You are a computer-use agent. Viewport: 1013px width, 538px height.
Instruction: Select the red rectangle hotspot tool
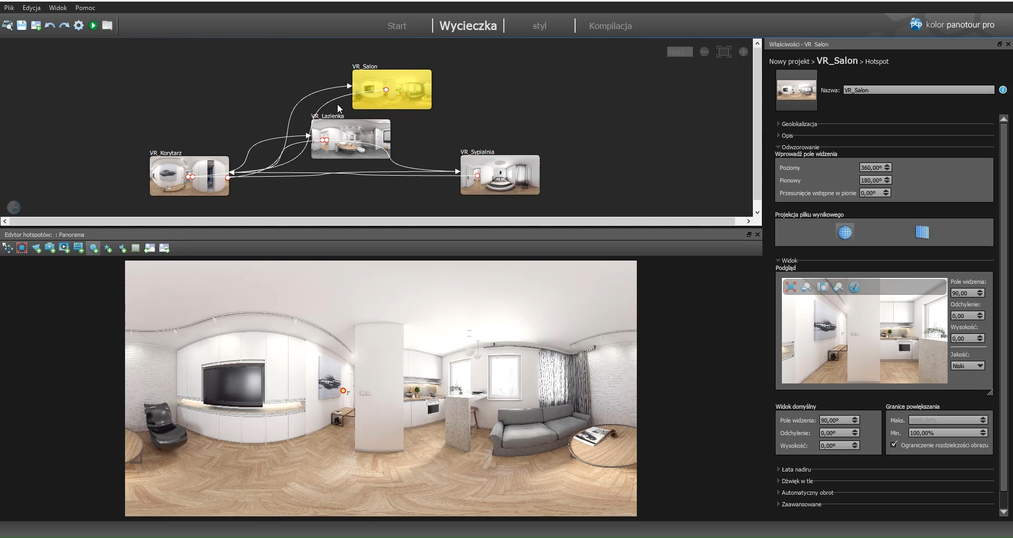pyautogui.click(x=21, y=248)
